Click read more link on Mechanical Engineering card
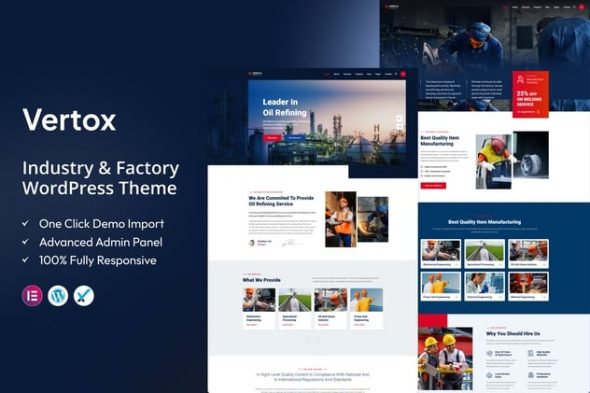The image size is (590, 393). click(x=252, y=325)
